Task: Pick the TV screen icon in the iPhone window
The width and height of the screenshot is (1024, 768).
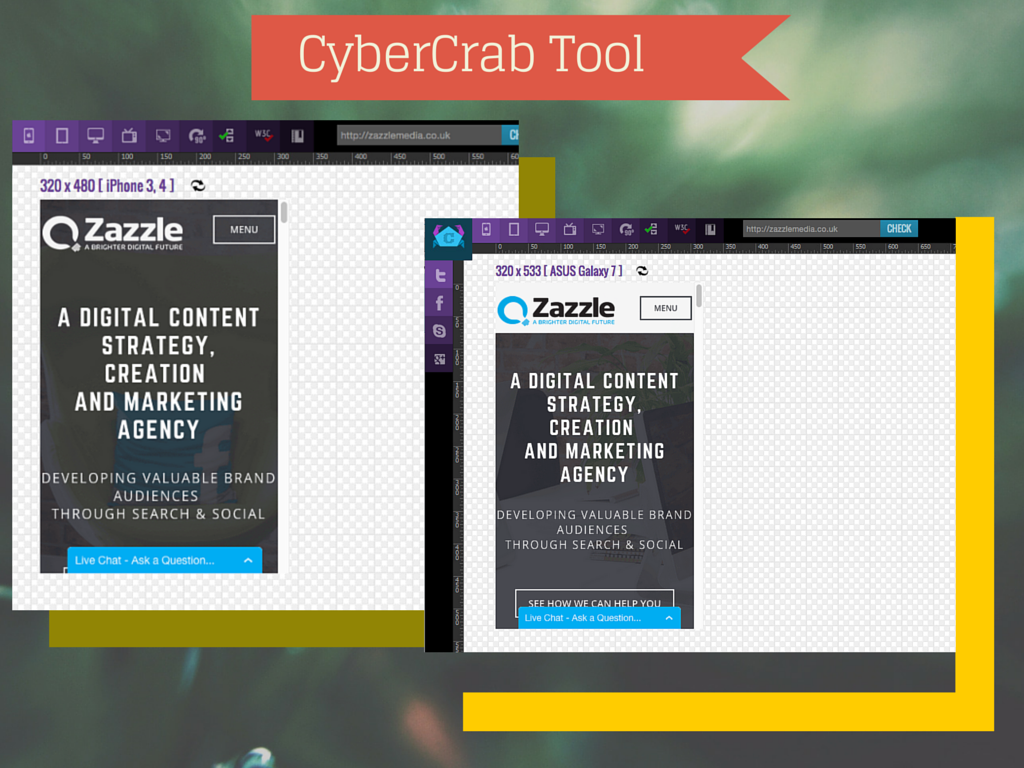Action: click(x=129, y=136)
